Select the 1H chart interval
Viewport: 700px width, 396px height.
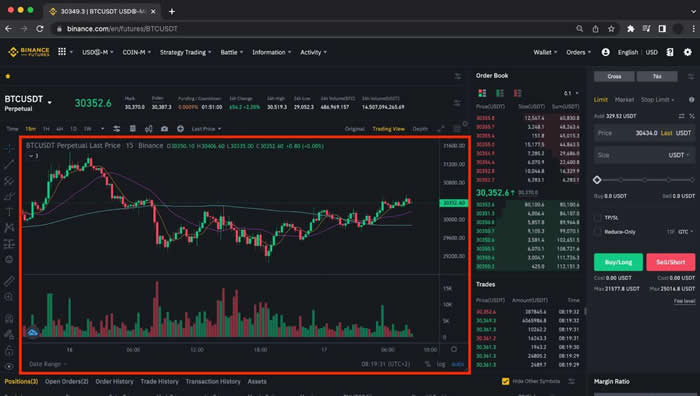pos(46,129)
